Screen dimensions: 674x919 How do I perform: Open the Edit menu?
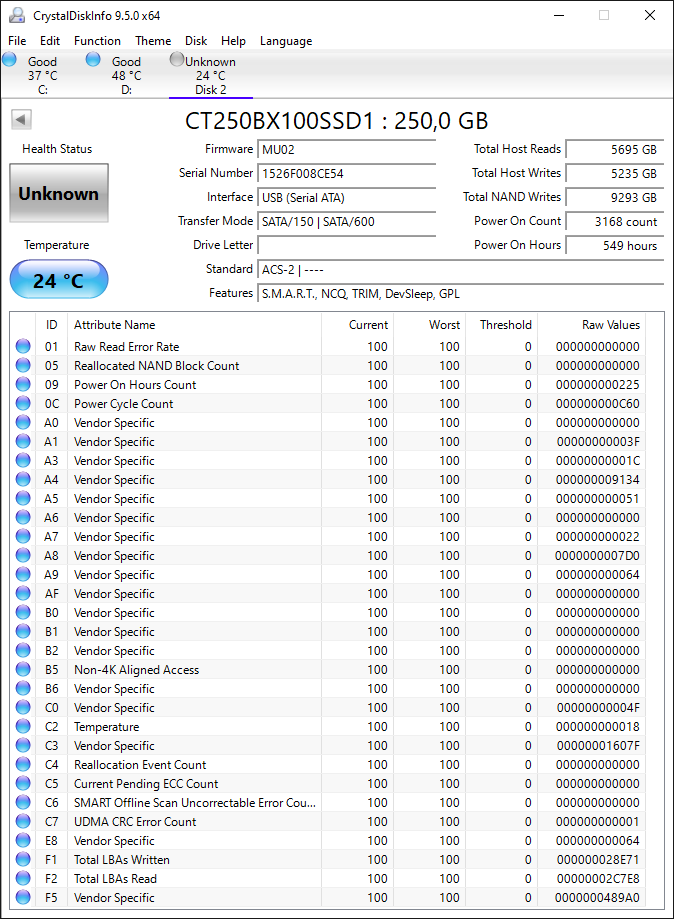(50, 41)
